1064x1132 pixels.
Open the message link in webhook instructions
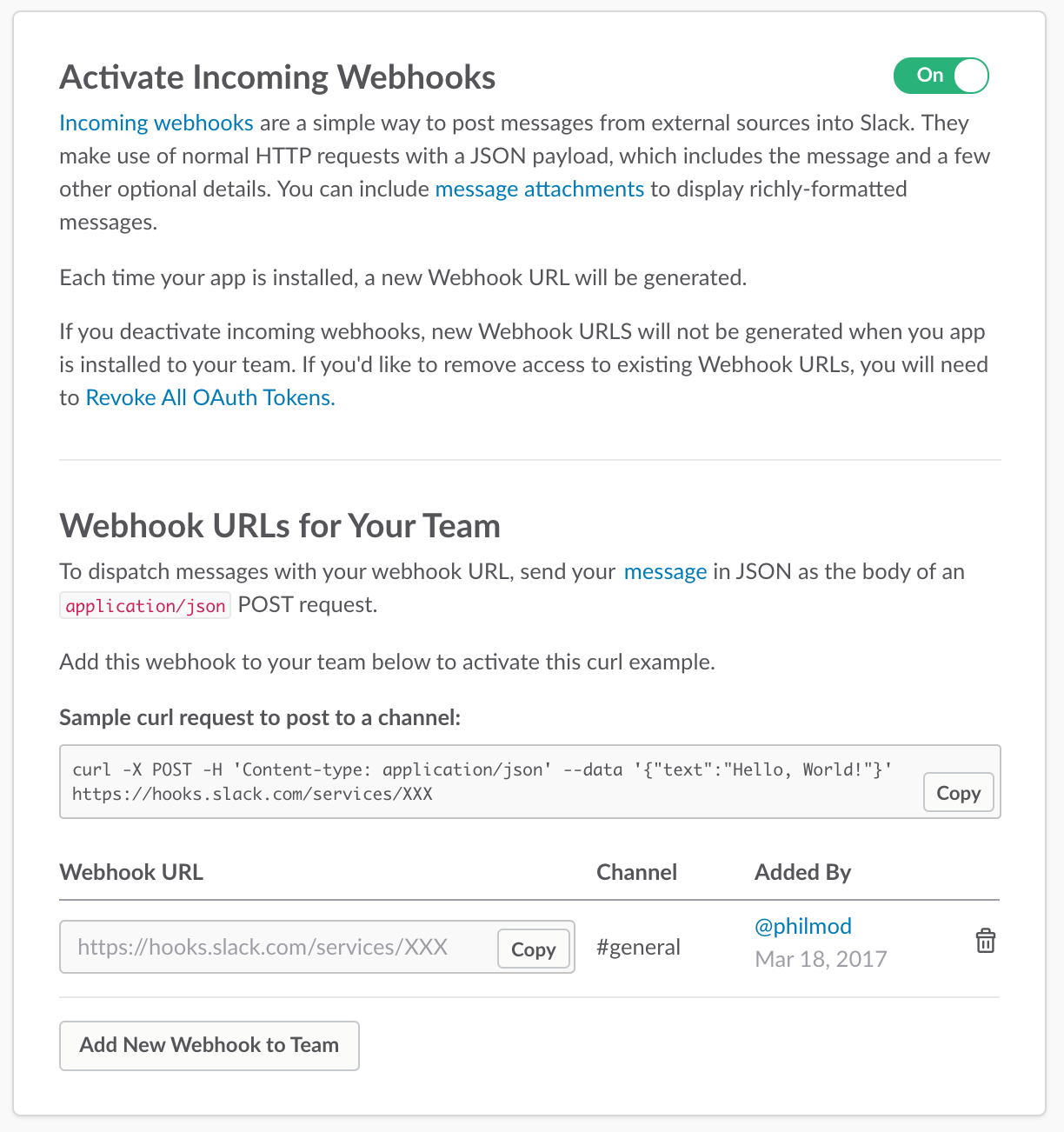(x=666, y=571)
